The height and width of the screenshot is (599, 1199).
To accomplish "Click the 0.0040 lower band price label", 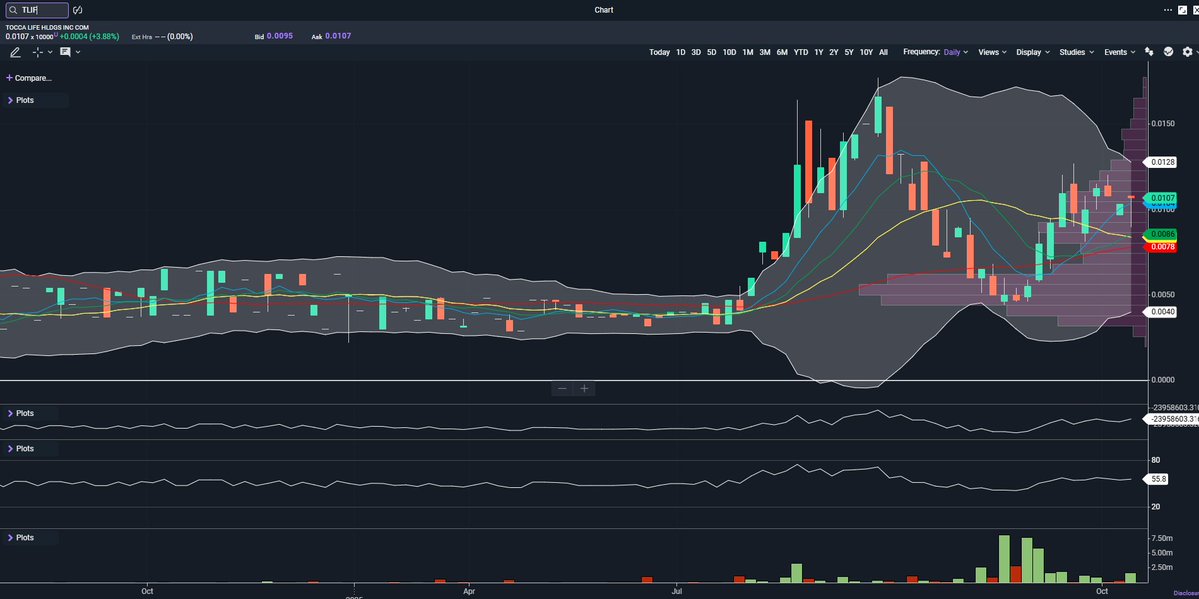I will 1160,311.
